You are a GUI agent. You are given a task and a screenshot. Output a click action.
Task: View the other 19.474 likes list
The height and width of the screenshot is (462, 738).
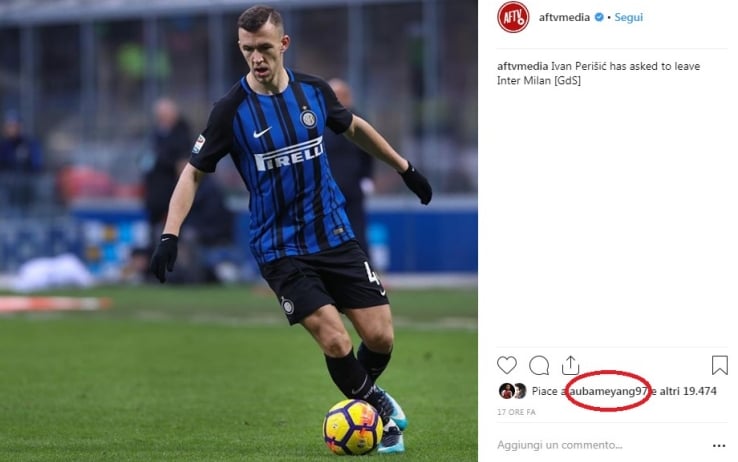[688, 391]
